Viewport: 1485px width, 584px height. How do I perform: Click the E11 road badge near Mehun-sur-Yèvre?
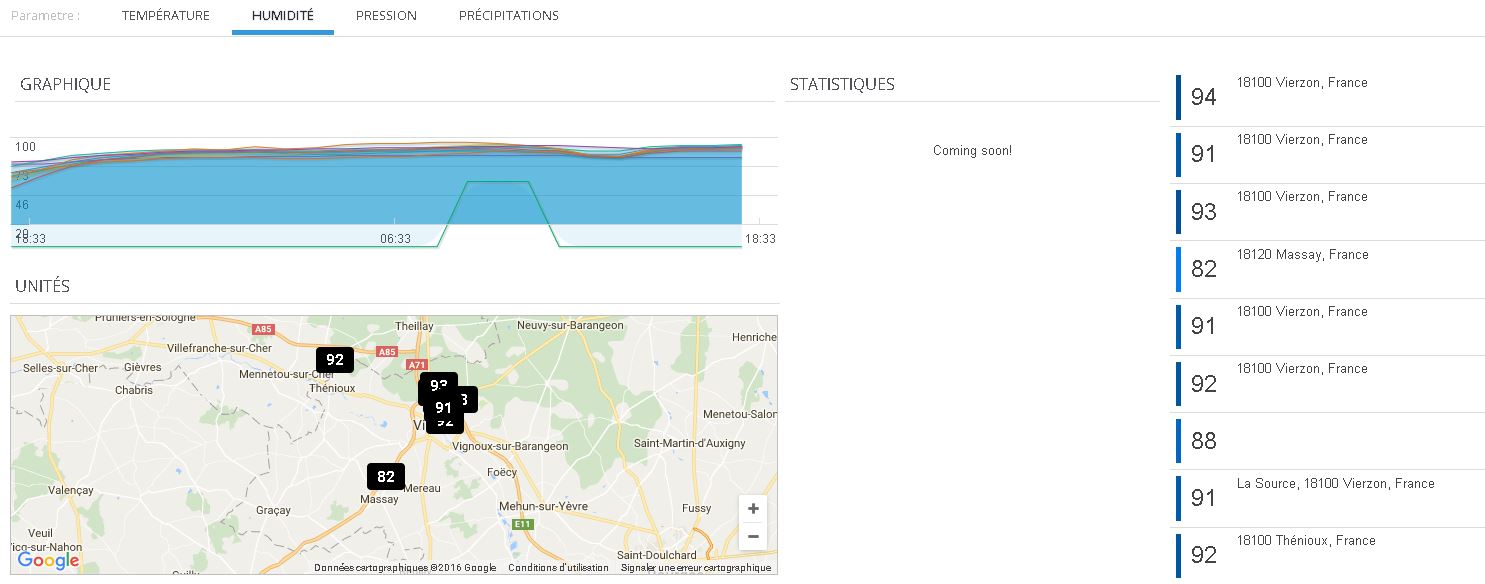pyautogui.click(x=523, y=524)
